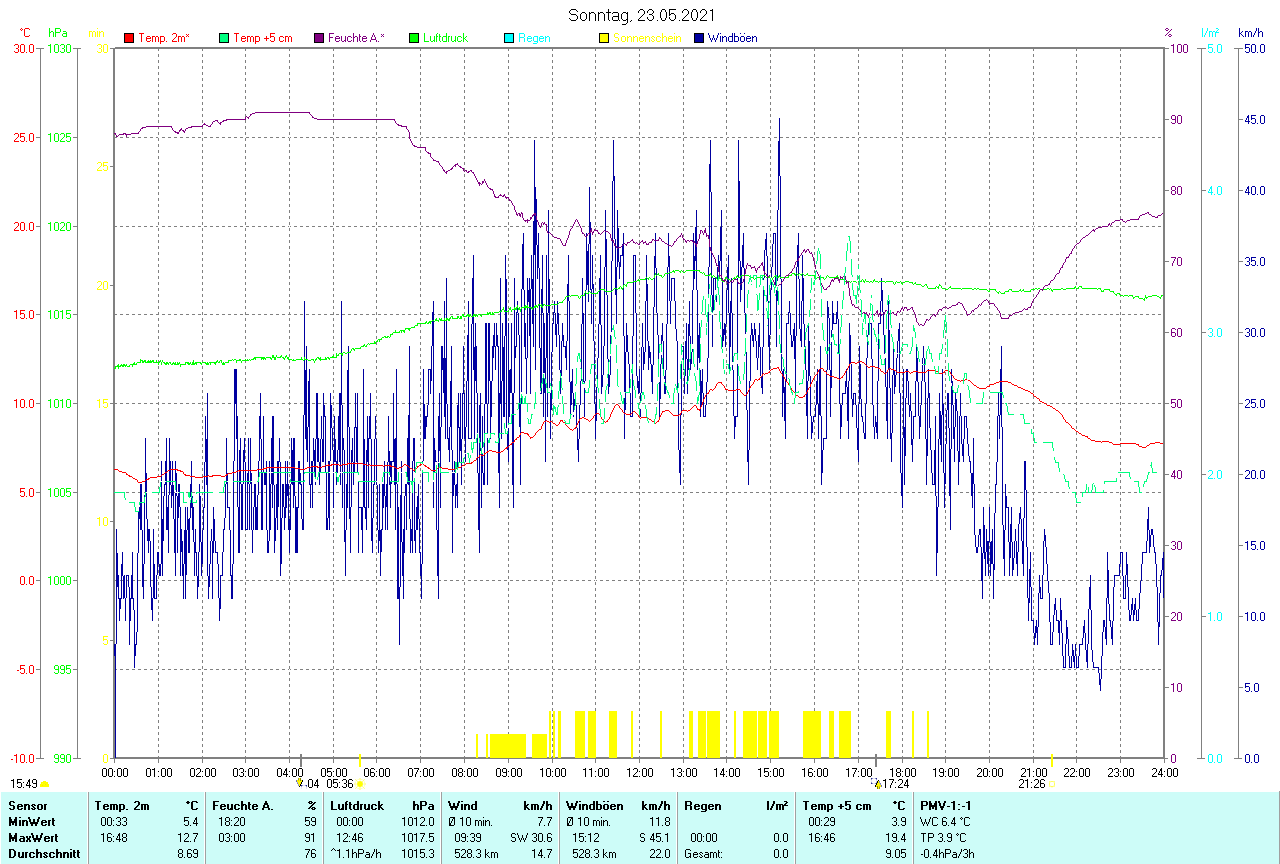Image resolution: width=1280 pixels, height=864 pixels.
Task: Click the 1030 value on the hPa axis
Action: [x=60, y=48]
